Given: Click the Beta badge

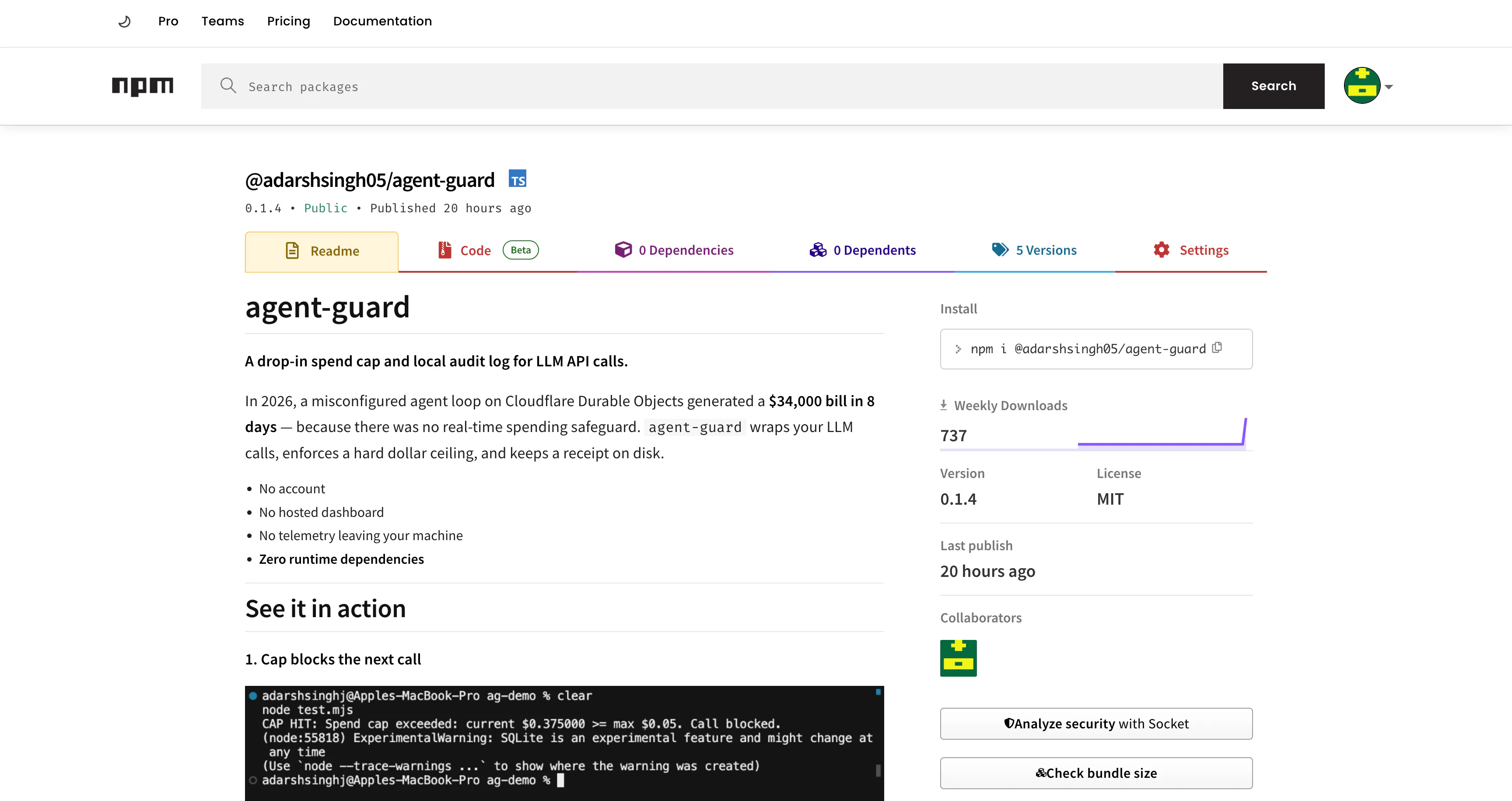Looking at the screenshot, I should (x=521, y=250).
